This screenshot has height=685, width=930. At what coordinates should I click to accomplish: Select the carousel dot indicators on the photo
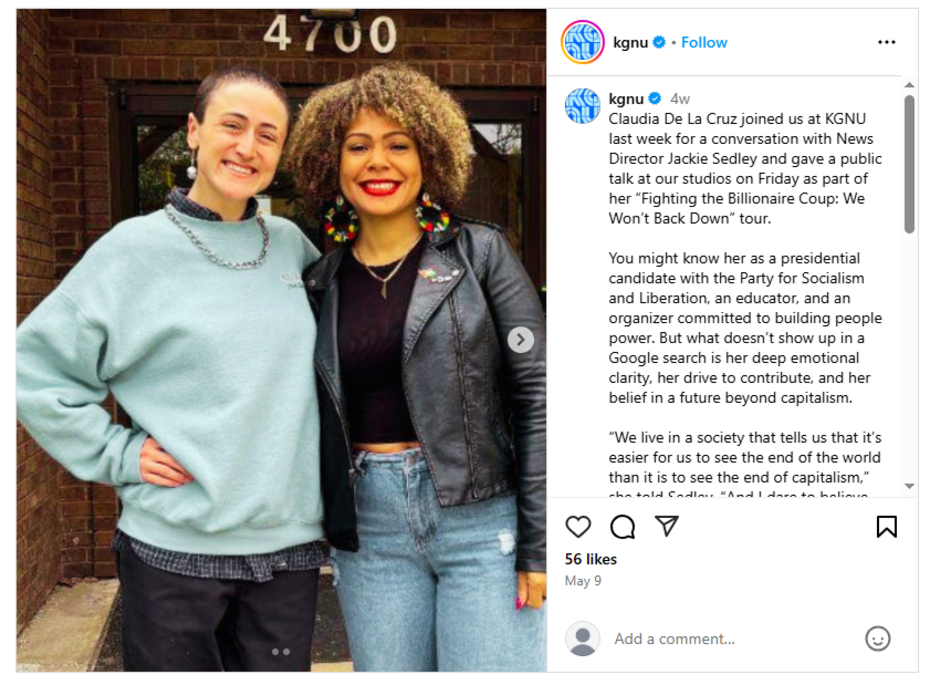(x=281, y=652)
